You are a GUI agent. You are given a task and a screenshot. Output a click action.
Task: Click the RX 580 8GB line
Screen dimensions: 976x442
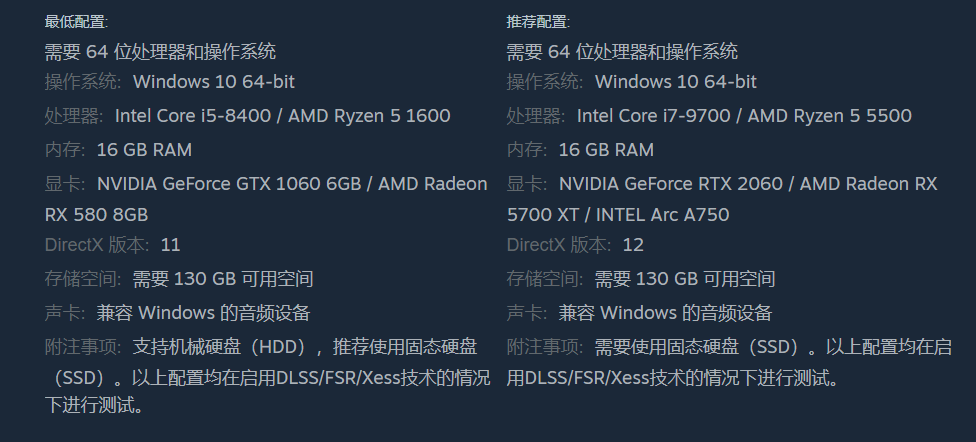pos(96,215)
